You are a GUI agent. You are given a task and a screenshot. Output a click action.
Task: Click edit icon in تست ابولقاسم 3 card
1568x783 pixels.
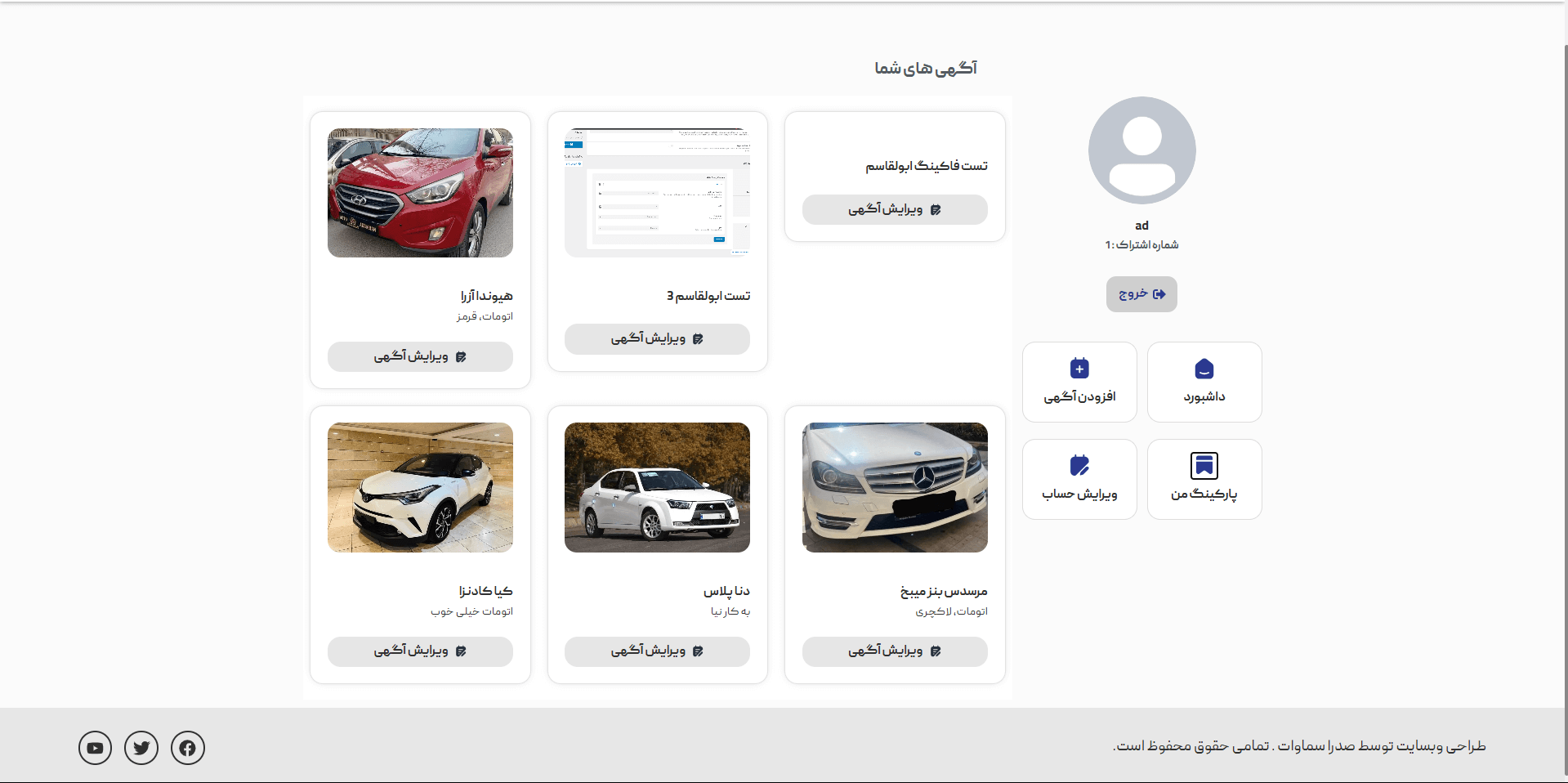698,339
